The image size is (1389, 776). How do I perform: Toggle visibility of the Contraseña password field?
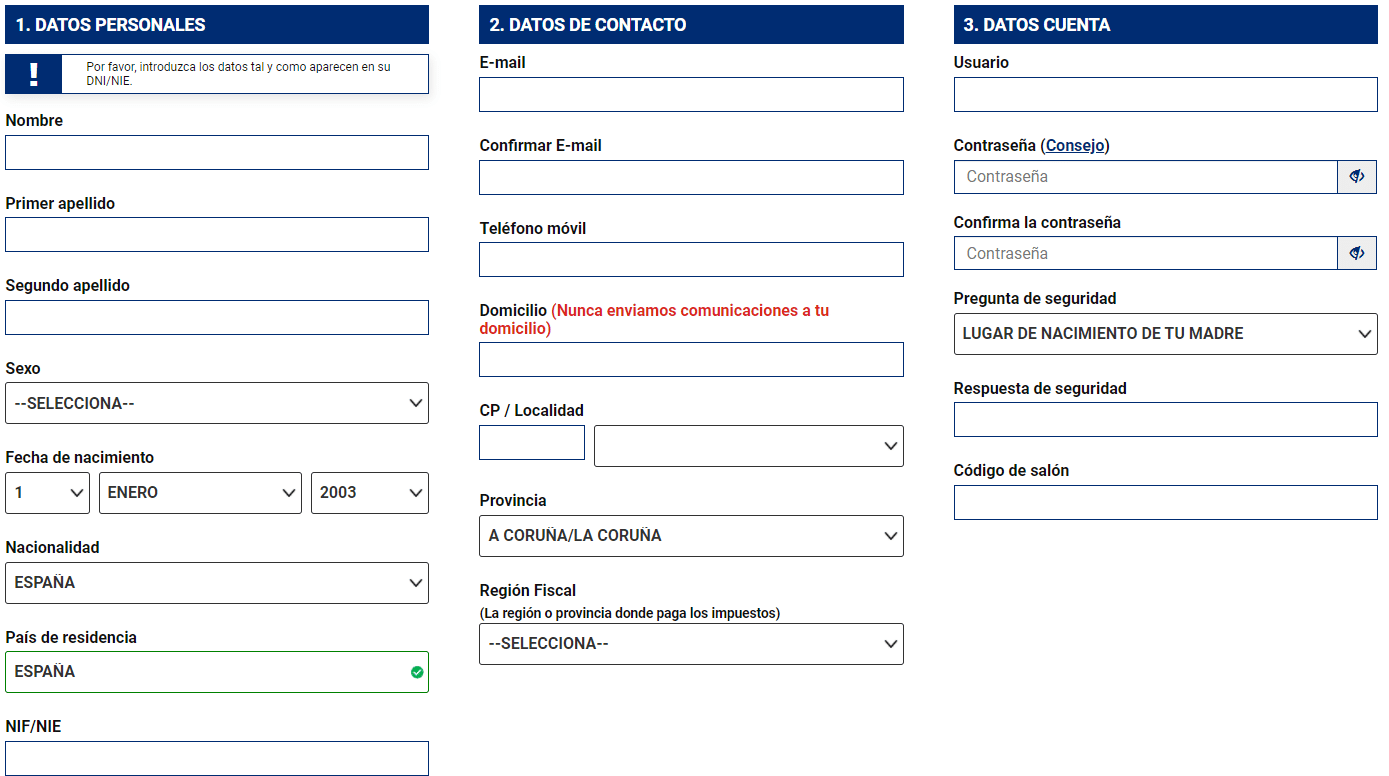click(x=1356, y=177)
